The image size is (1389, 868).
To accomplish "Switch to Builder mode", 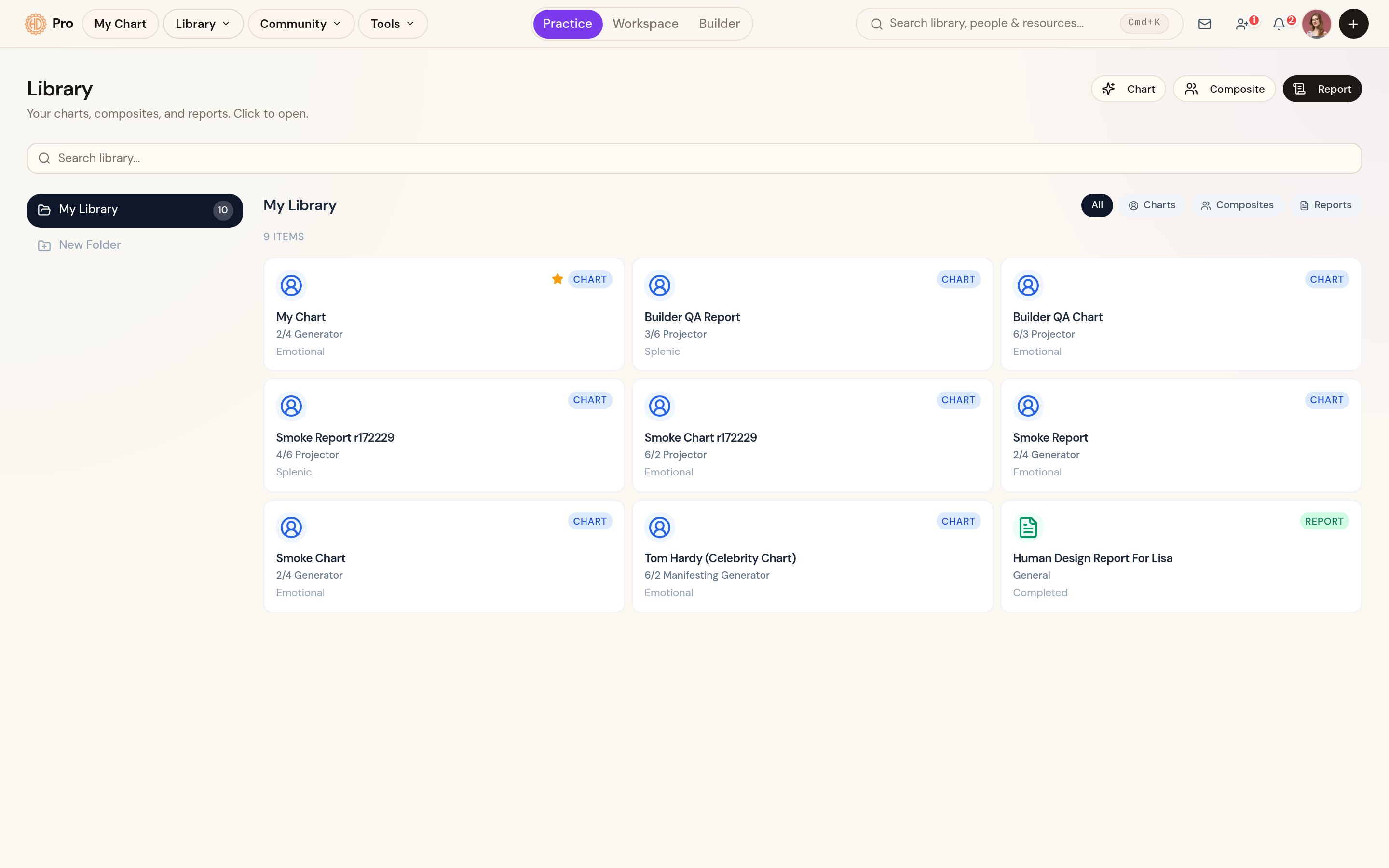I will 719,24.
